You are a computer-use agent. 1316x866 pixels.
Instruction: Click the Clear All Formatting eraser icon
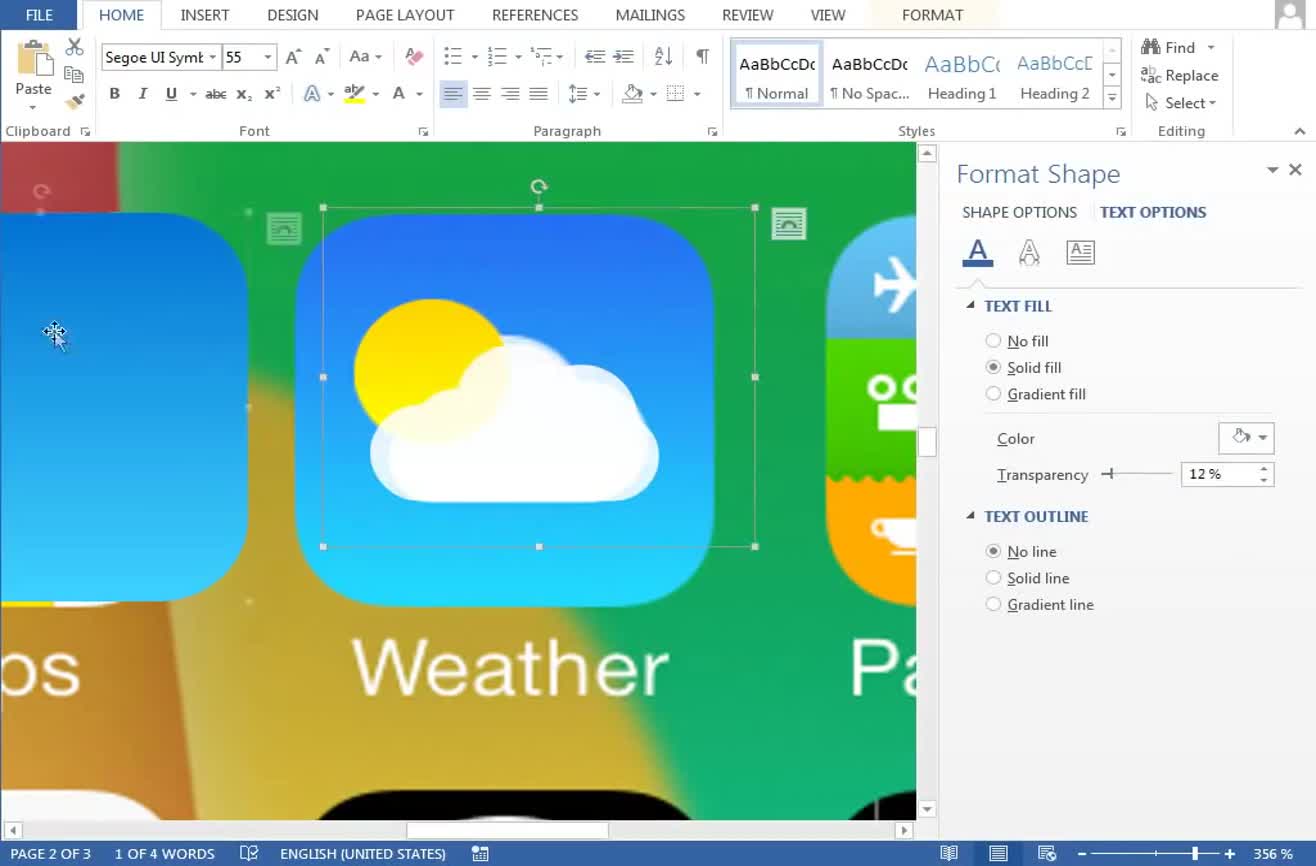pyautogui.click(x=414, y=57)
